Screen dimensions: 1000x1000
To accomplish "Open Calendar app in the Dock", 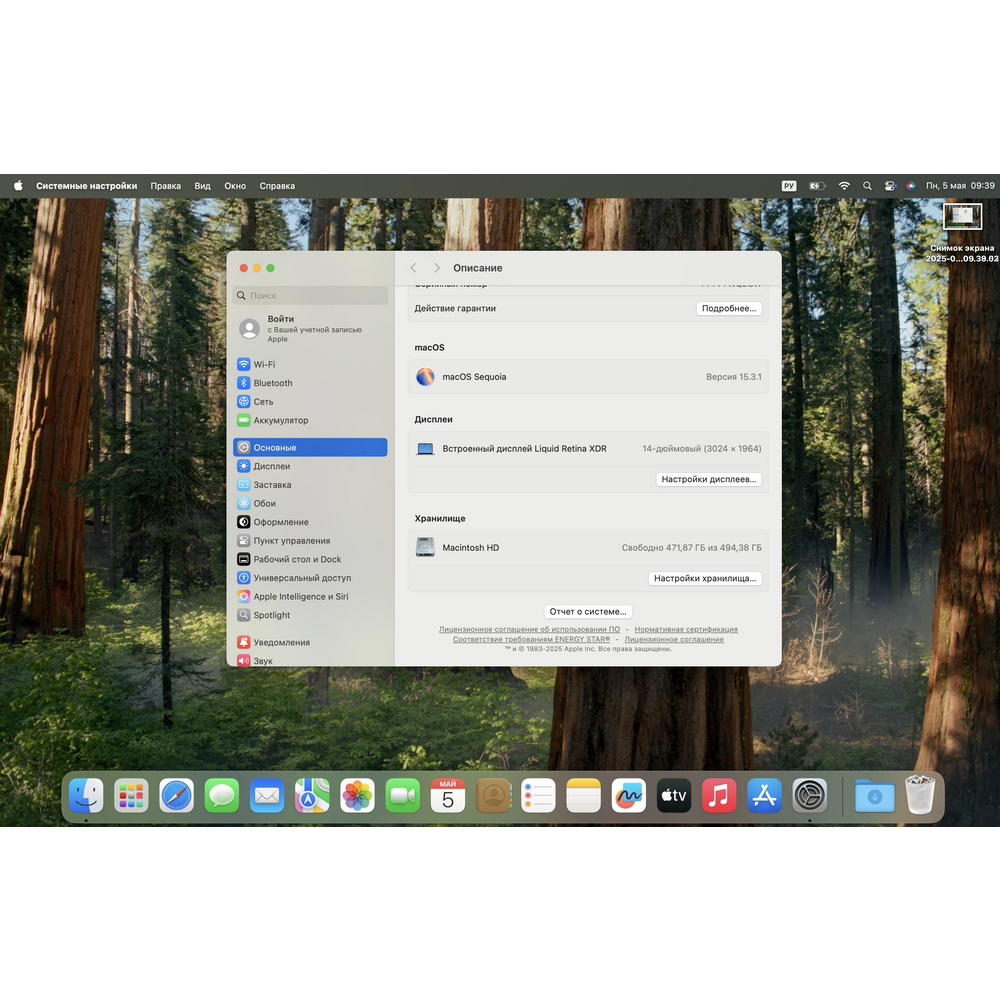I will pos(448,795).
